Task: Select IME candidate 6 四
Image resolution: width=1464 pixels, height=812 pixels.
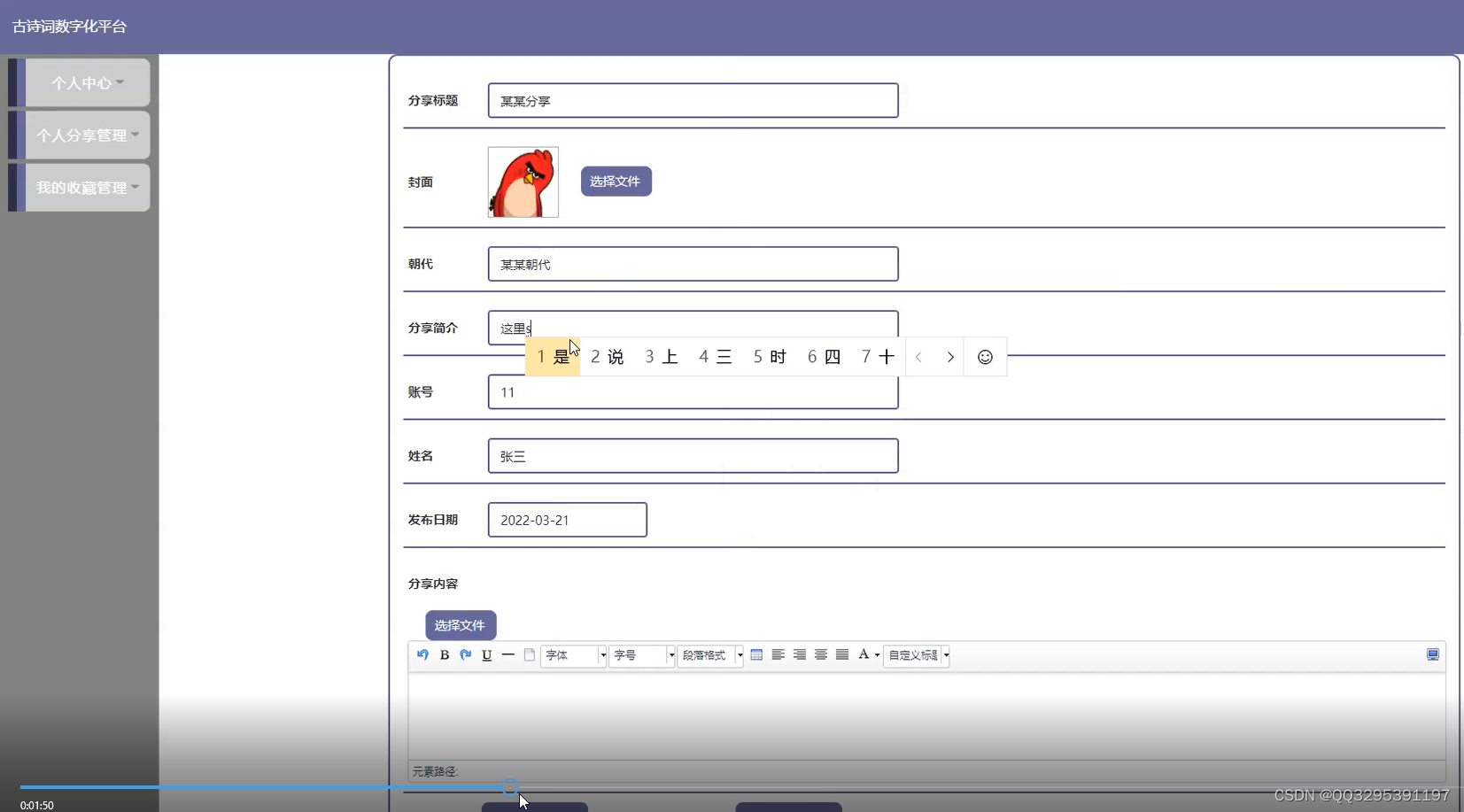Action: (x=824, y=357)
